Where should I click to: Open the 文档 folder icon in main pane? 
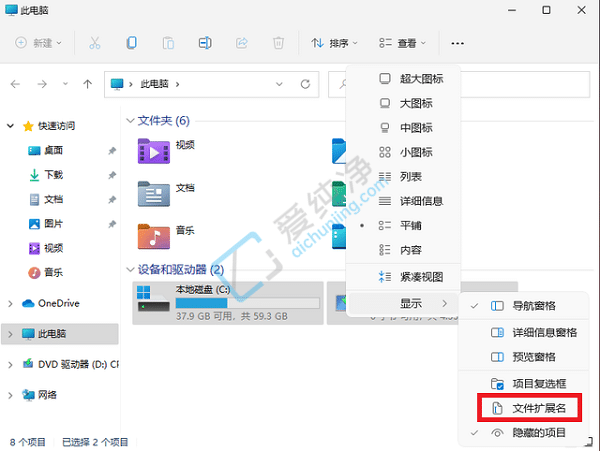point(154,194)
